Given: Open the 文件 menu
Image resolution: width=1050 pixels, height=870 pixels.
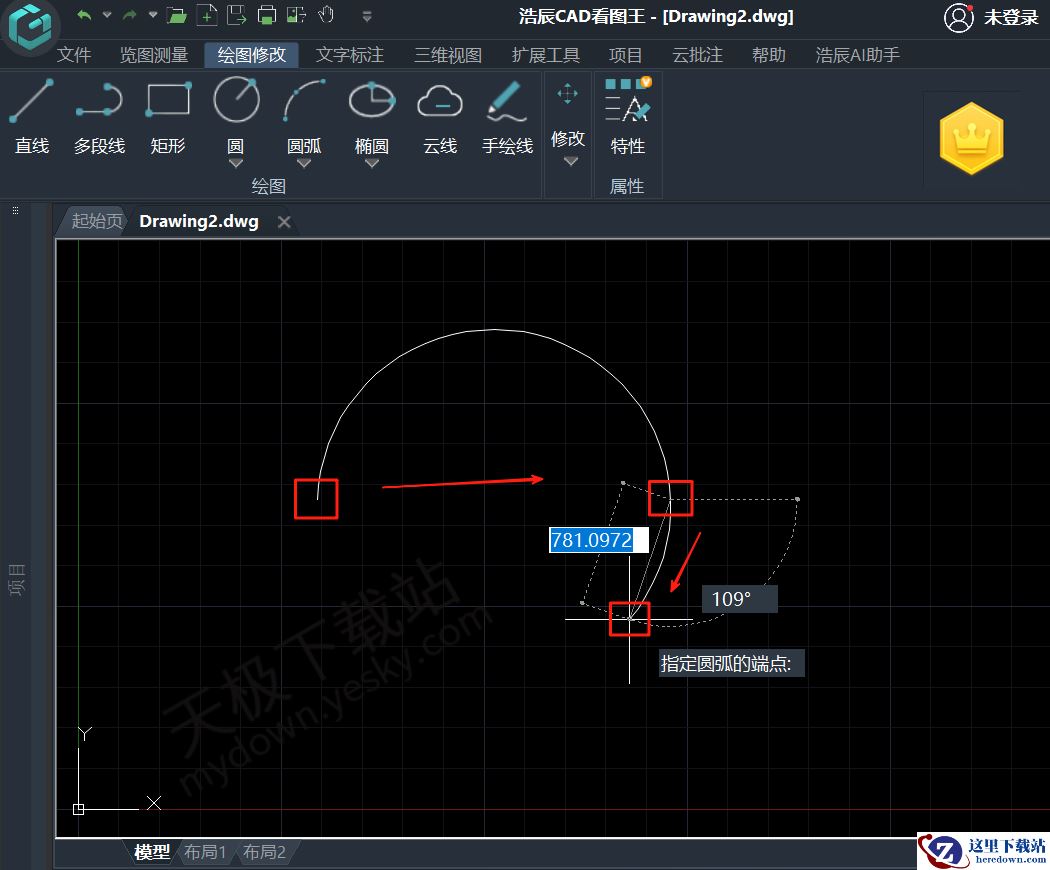Looking at the screenshot, I should tap(74, 55).
